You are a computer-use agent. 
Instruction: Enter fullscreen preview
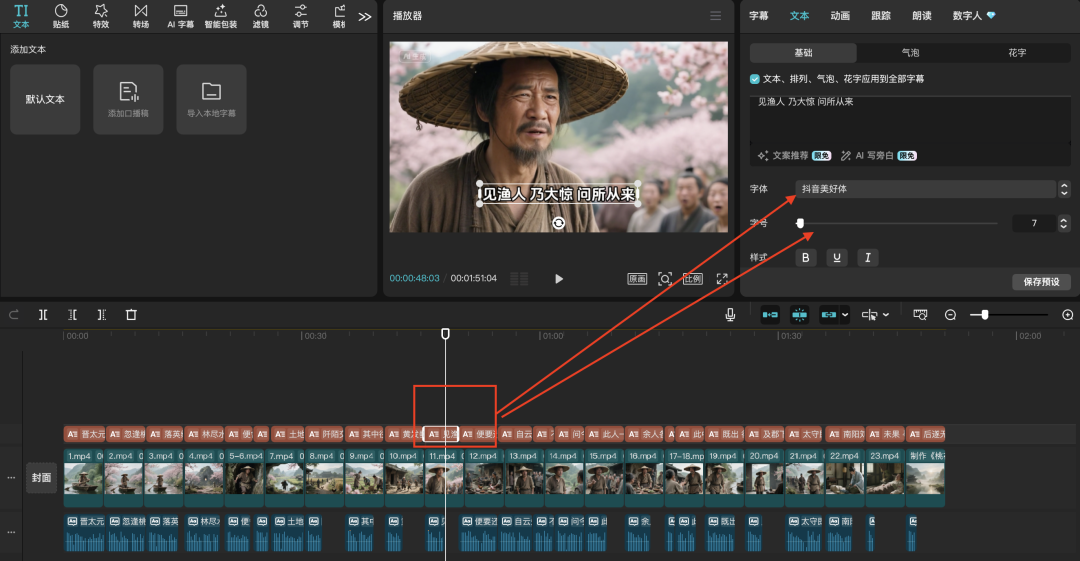722,278
